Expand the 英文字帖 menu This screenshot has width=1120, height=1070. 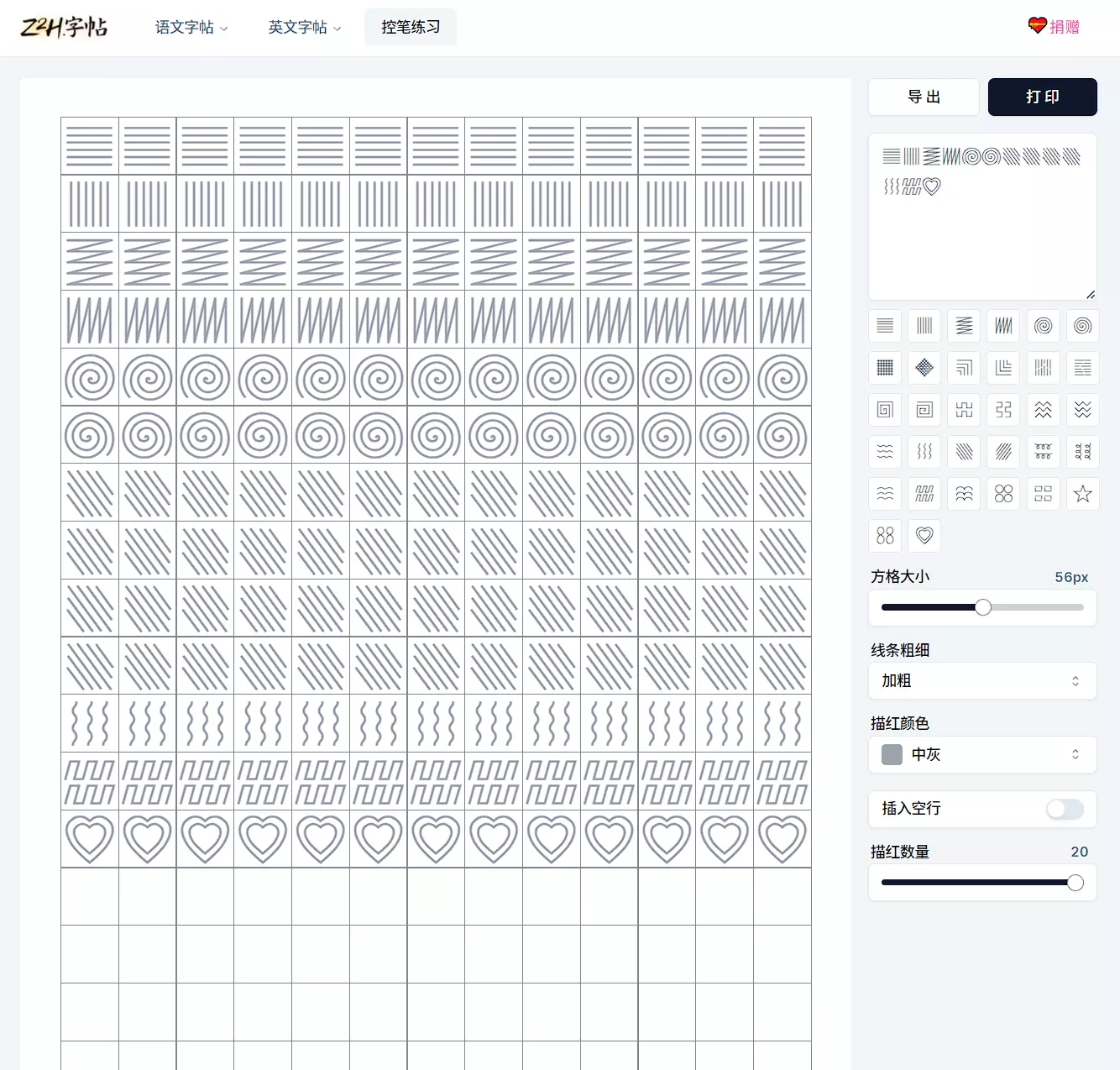[x=304, y=28]
